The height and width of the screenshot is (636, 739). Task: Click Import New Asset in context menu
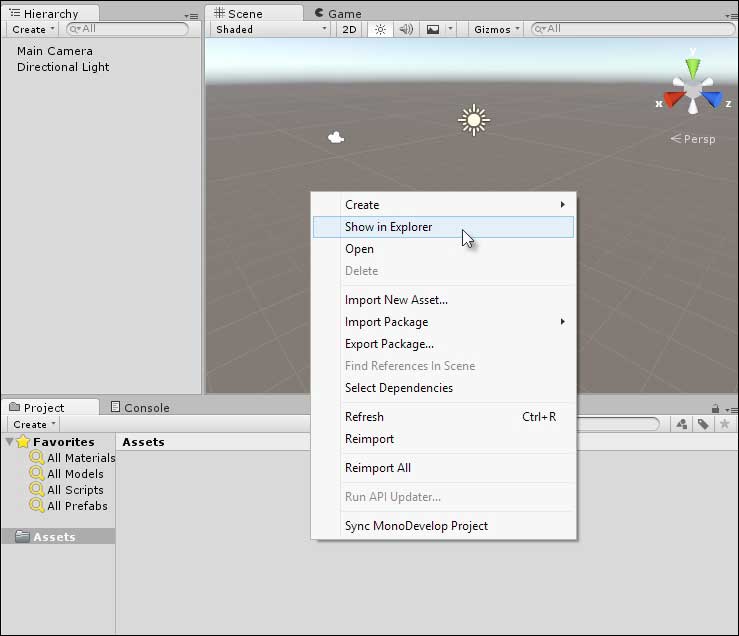(x=396, y=300)
